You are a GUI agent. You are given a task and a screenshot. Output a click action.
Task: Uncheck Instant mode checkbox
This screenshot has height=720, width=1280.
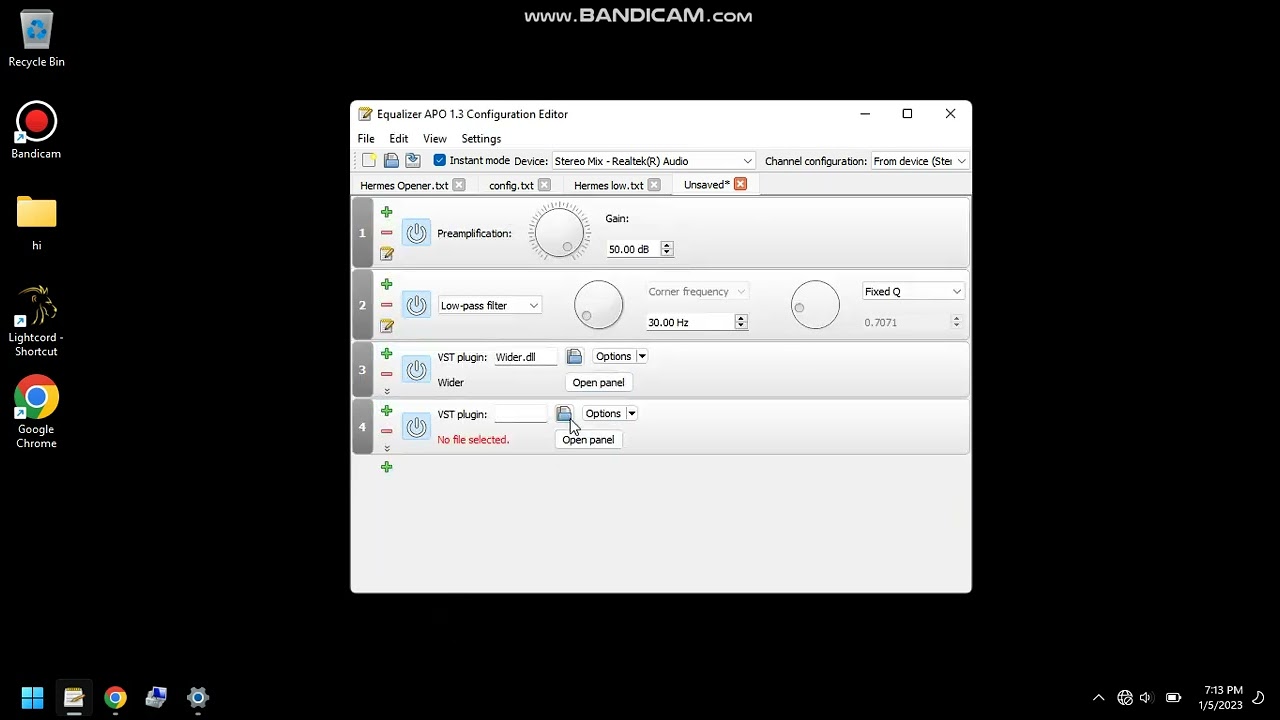pos(440,160)
